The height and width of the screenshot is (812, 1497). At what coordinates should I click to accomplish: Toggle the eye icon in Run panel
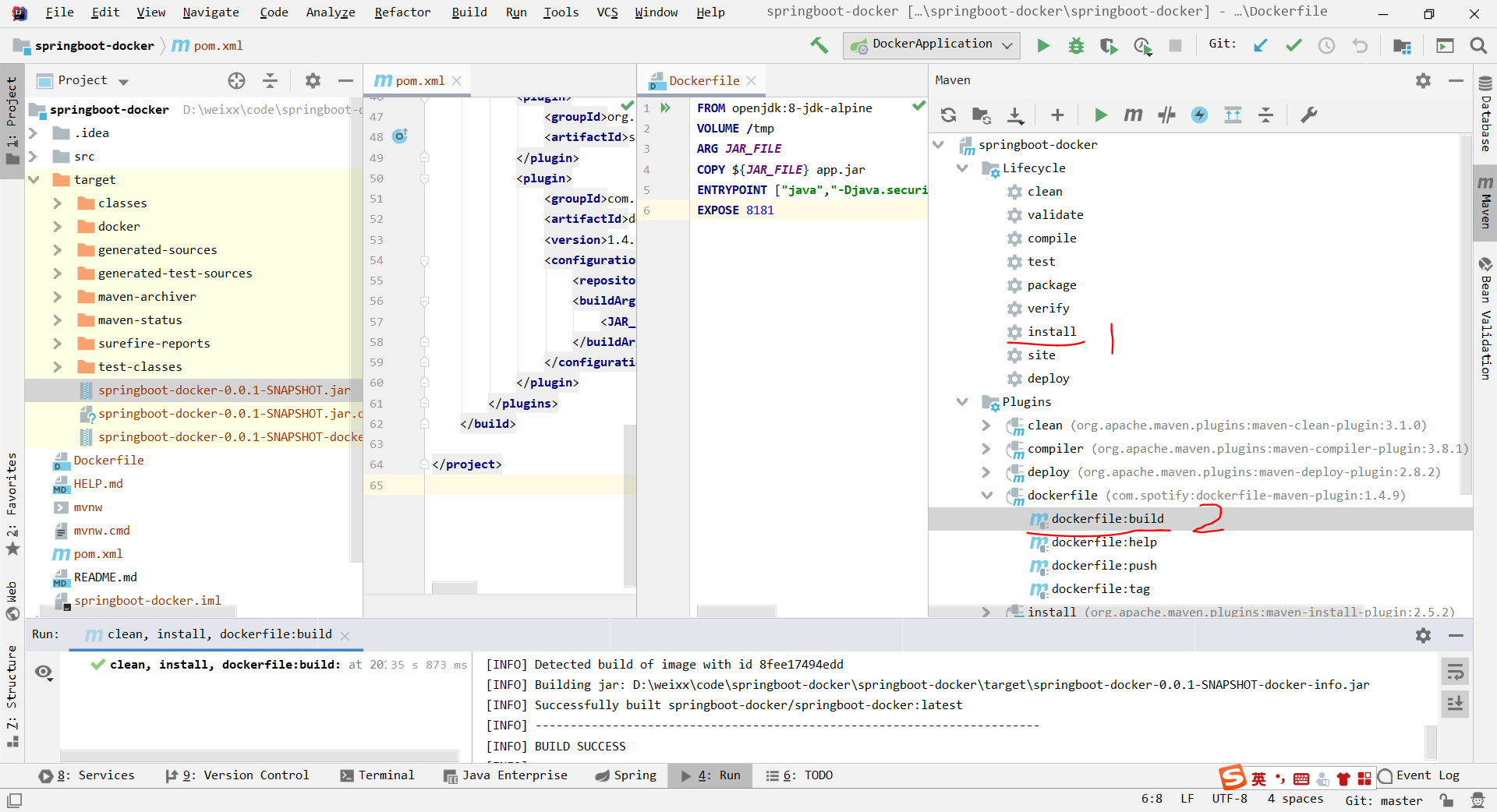coord(44,673)
